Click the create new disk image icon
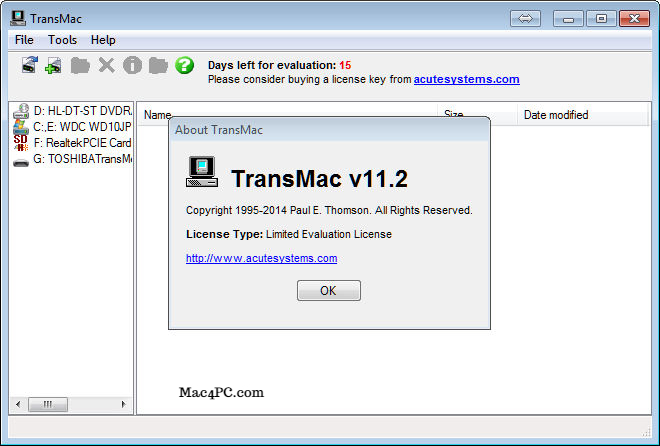This screenshot has width=660, height=446. pos(53,66)
